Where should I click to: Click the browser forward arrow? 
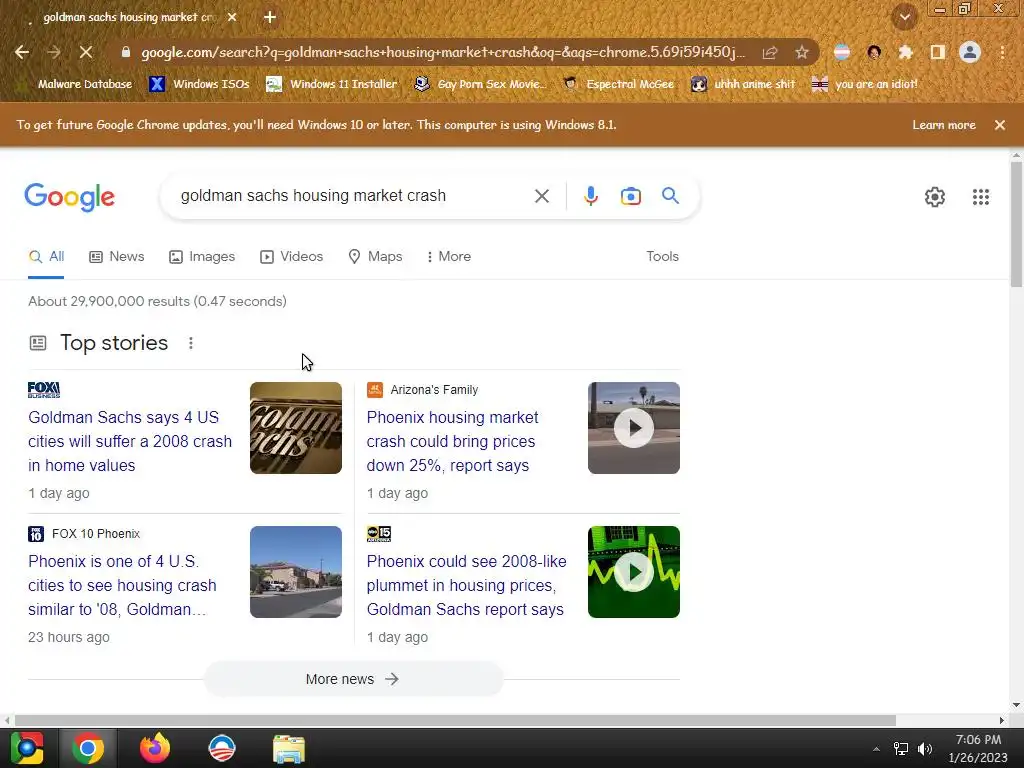click(54, 52)
